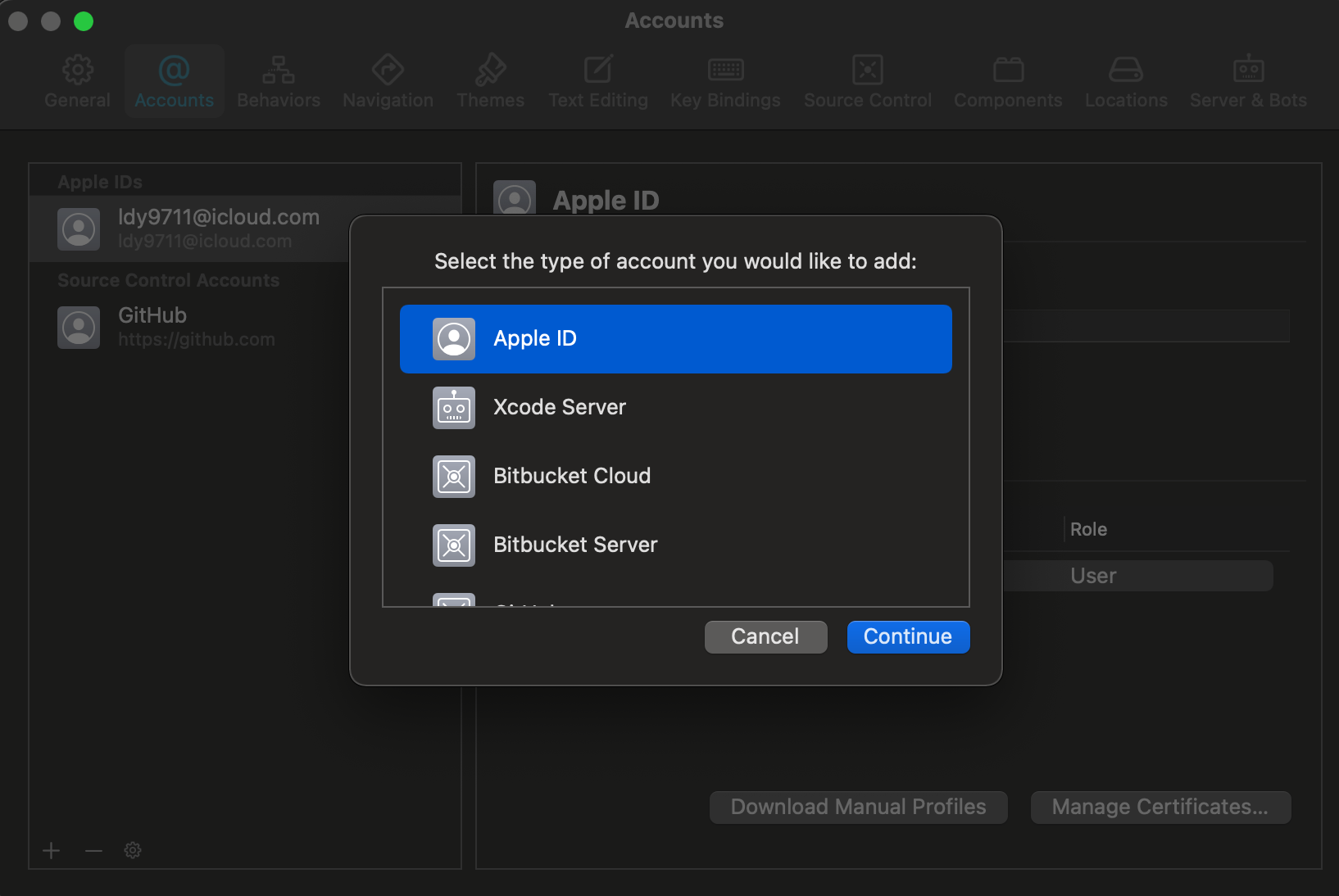
Task: Click Download Manual Profiles button
Action: pos(858,808)
